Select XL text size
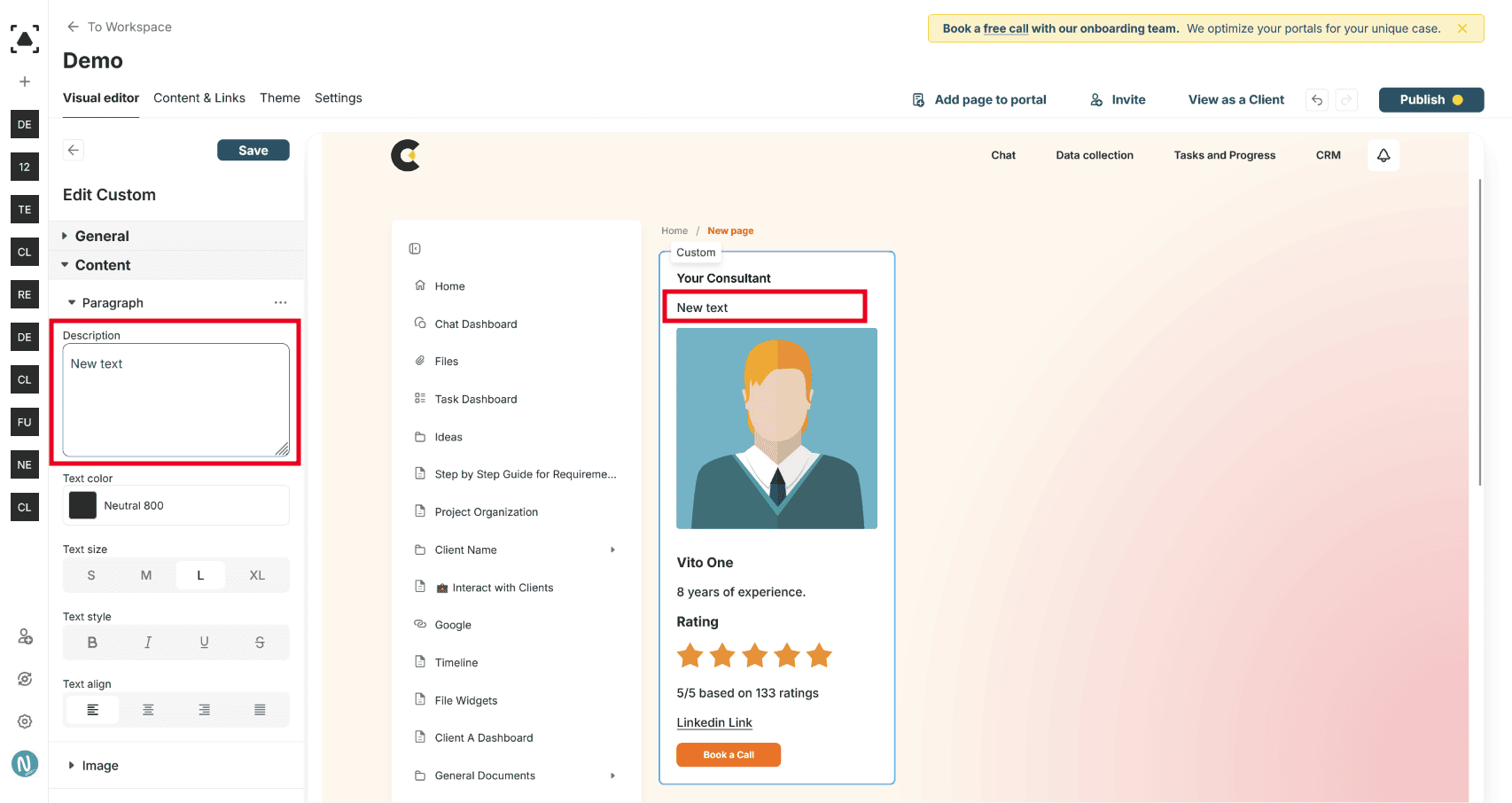 (x=257, y=575)
